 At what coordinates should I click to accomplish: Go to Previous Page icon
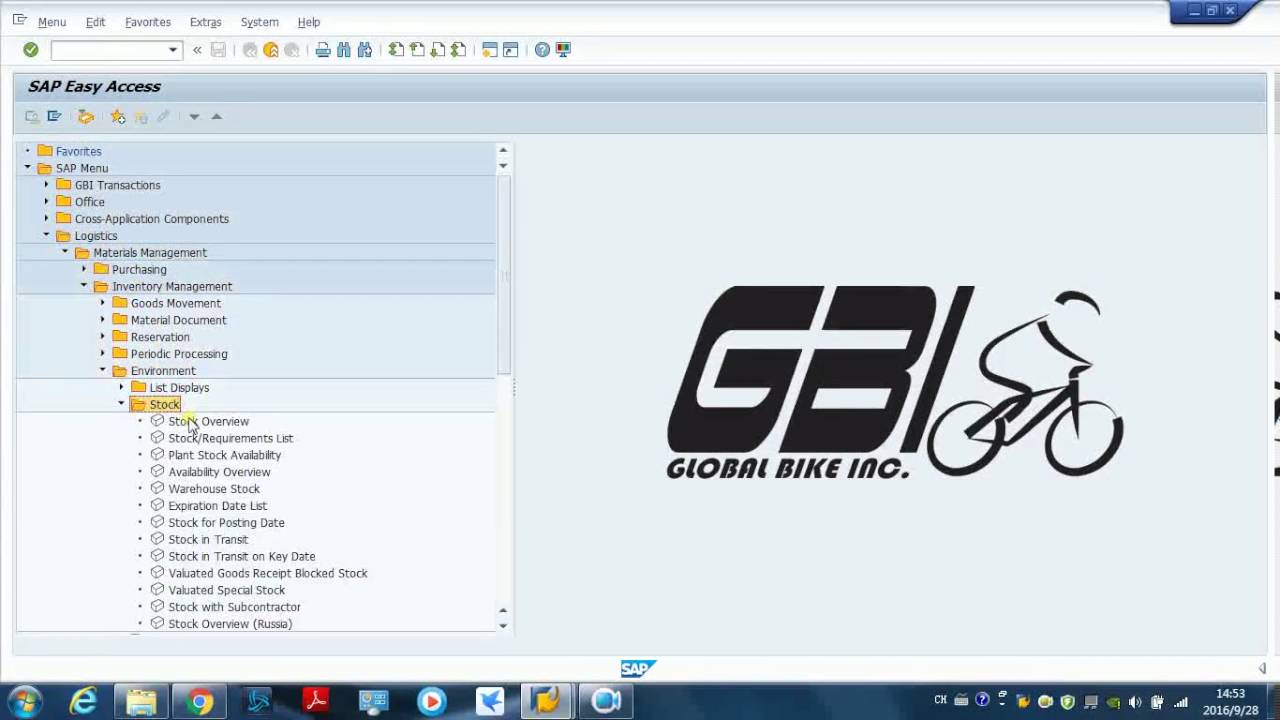[x=417, y=49]
